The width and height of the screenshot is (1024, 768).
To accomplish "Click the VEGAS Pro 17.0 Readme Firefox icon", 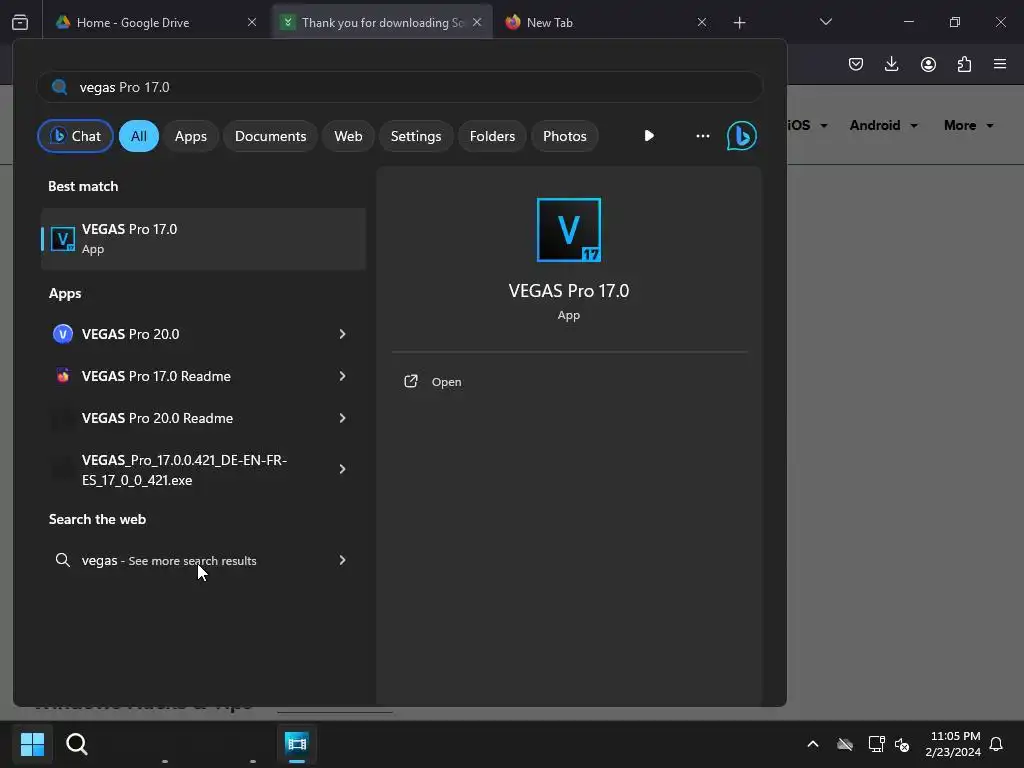I will pos(63,376).
